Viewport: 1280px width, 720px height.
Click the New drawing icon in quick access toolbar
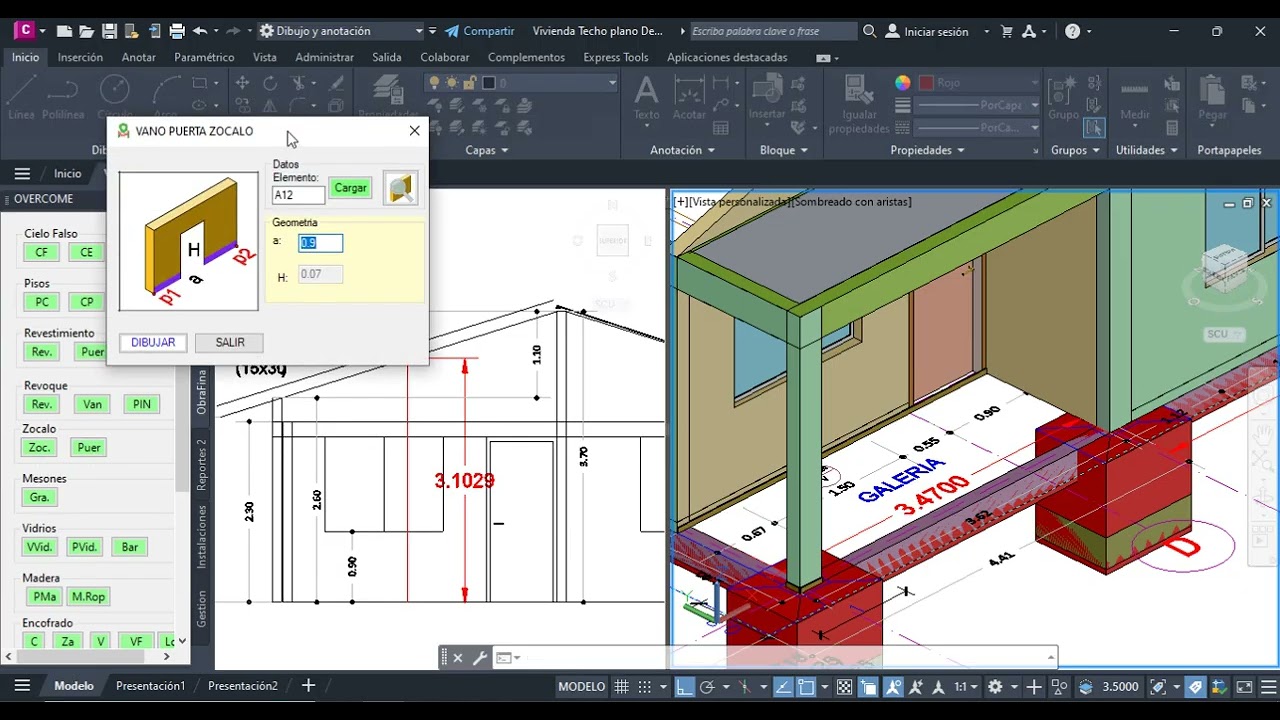coord(64,31)
